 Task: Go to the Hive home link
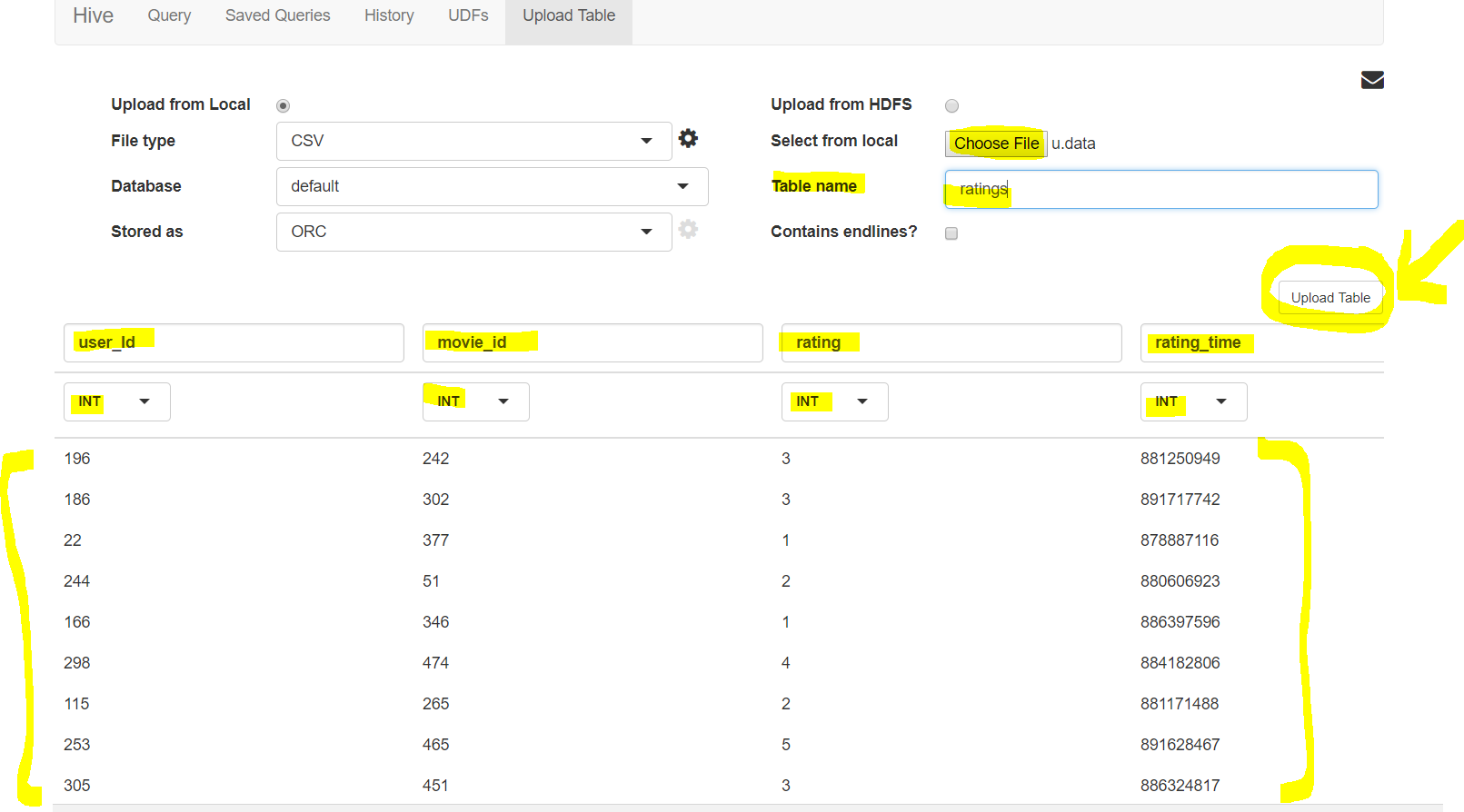tap(93, 15)
